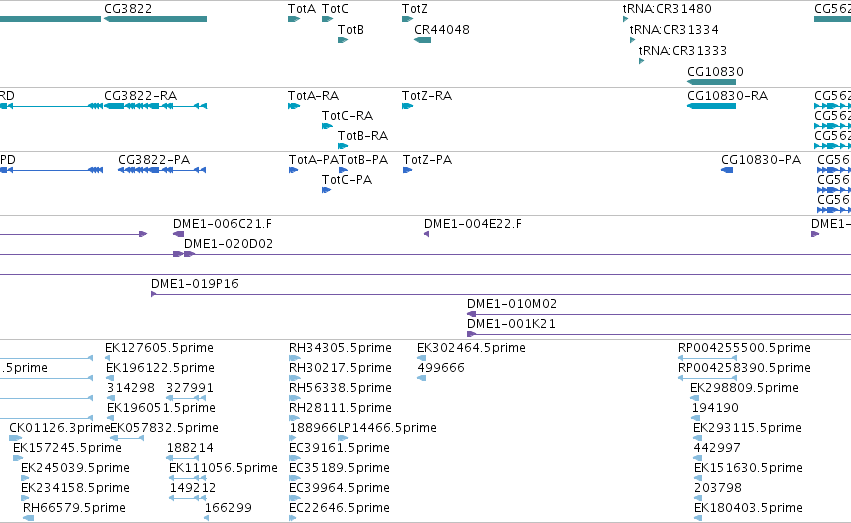Click the TotB gene label
The height and width of the screenshot is (523, 851).
[351, 30]
